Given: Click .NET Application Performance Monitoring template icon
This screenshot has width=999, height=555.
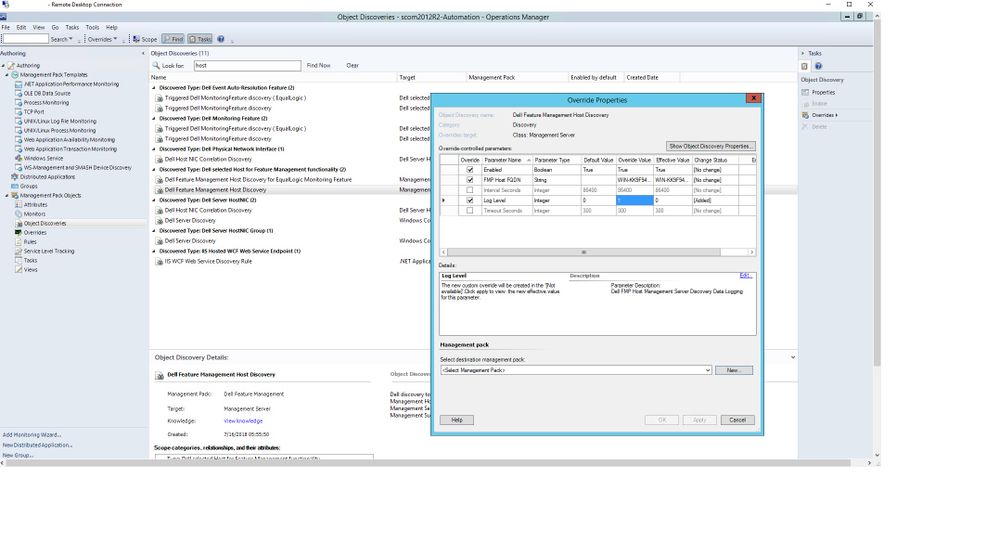Looking at the screenshot, I should point(18,84).
